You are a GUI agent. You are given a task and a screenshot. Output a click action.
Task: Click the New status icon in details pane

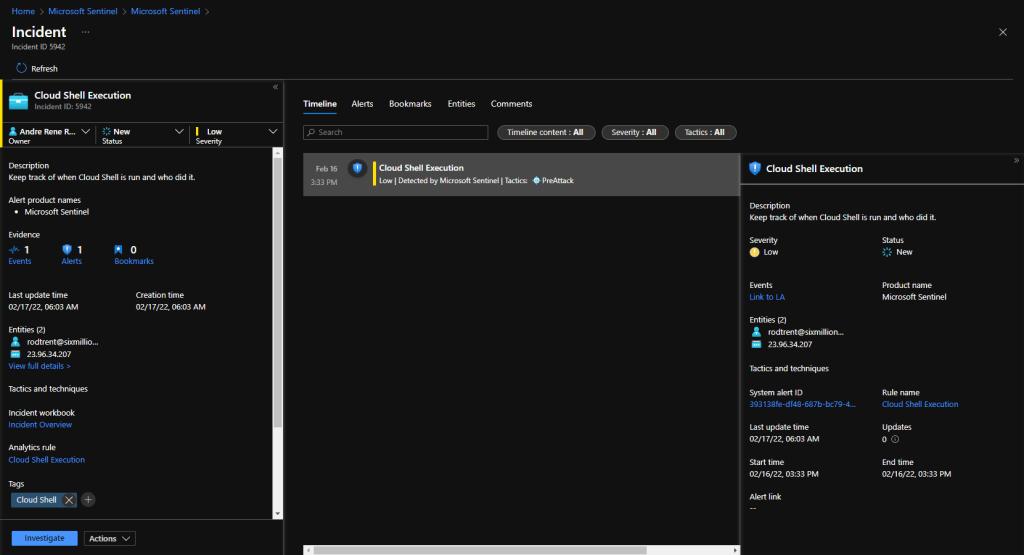coord(887,252)
